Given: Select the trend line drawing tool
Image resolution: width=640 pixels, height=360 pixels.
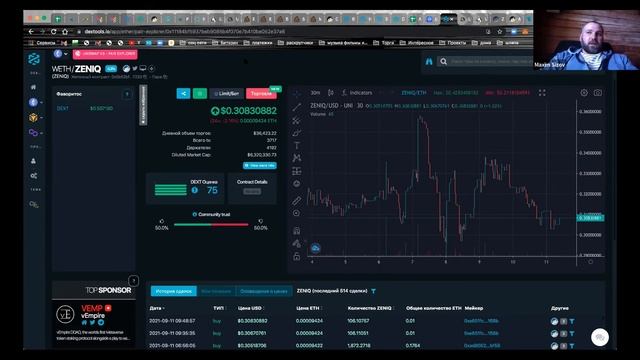Looking at the screenshot, I should point(297,107).
